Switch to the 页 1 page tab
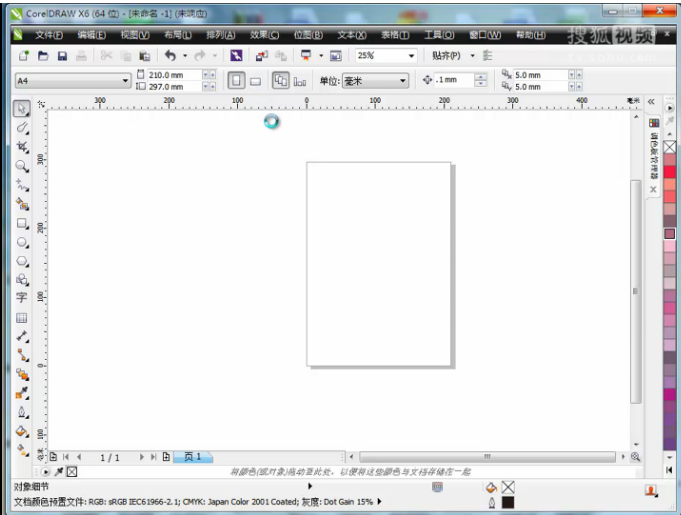The height and width of the screenshot is (515, 681). pyautogui.click(x=193, y=457)
